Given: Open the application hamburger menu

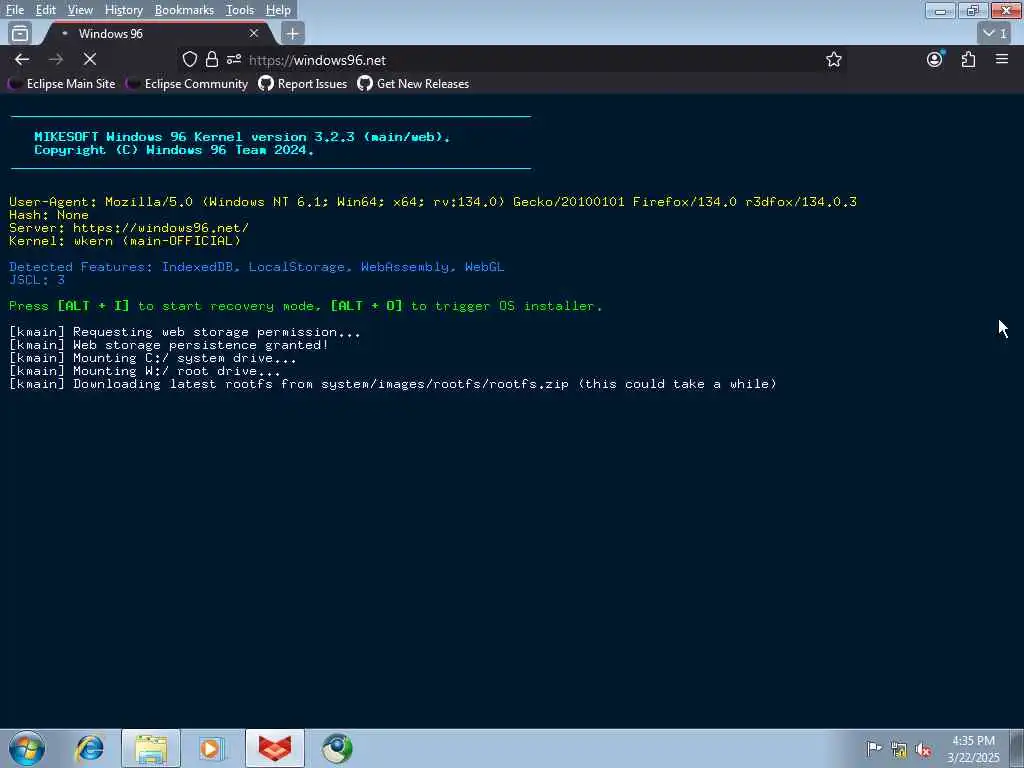Looking at the screenshot, I should click(1002, 59).
